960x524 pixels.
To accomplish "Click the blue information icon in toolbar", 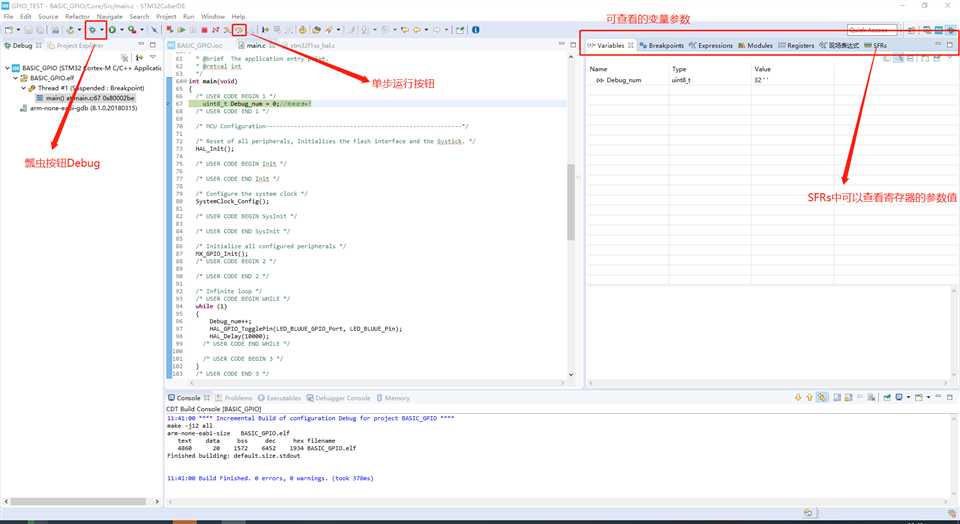I will pos(476,29).
